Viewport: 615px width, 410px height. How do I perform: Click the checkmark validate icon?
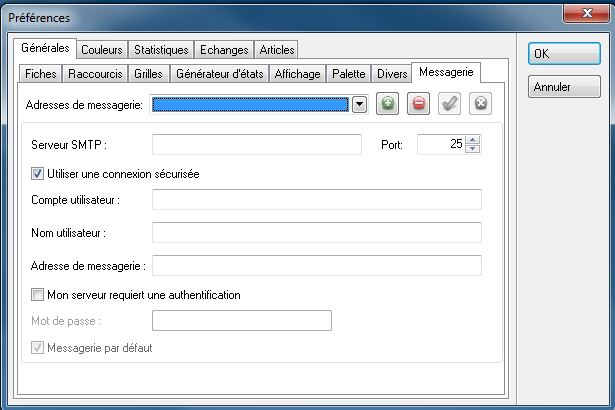tap(450, 103)
